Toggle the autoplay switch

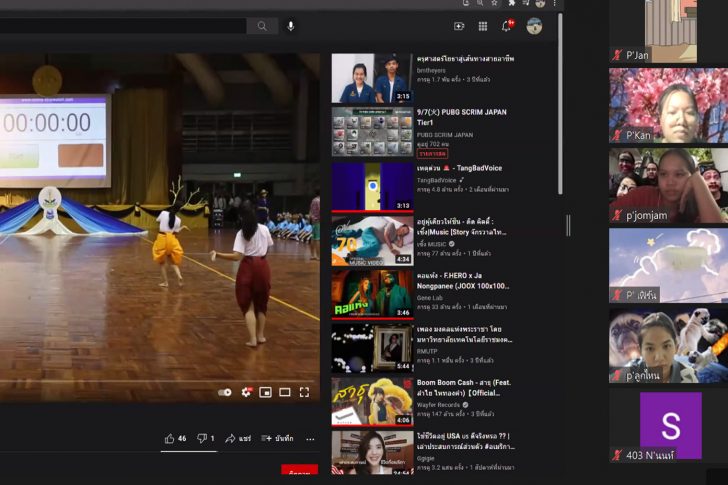(x=225, y=392)
